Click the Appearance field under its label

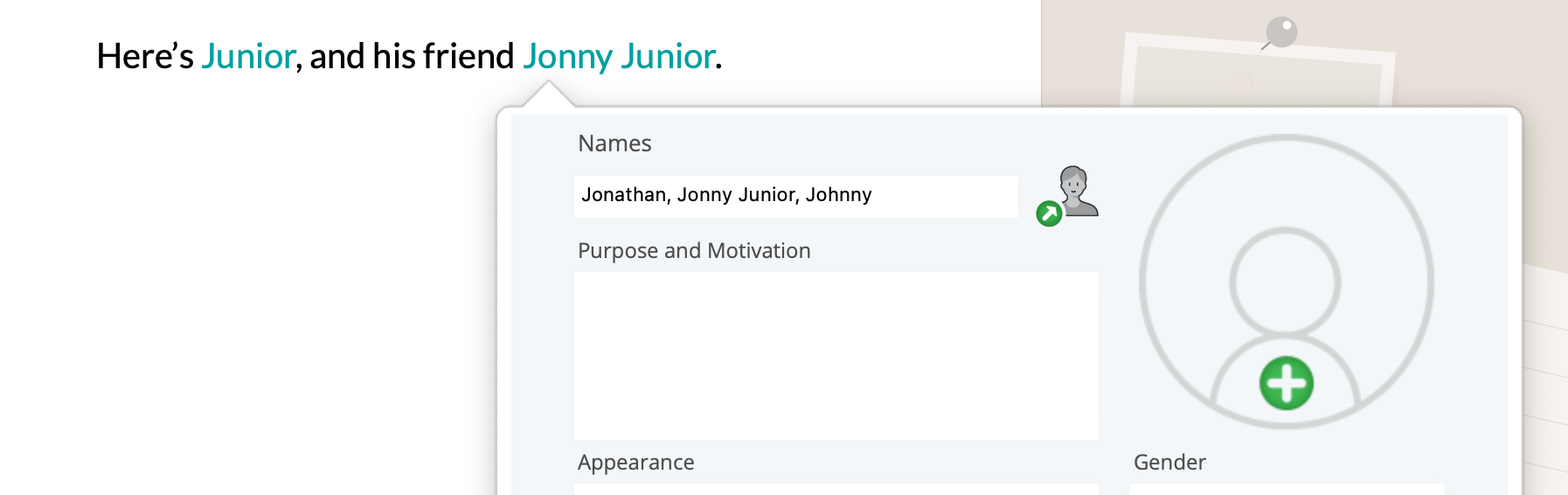[x=836, y=489]
